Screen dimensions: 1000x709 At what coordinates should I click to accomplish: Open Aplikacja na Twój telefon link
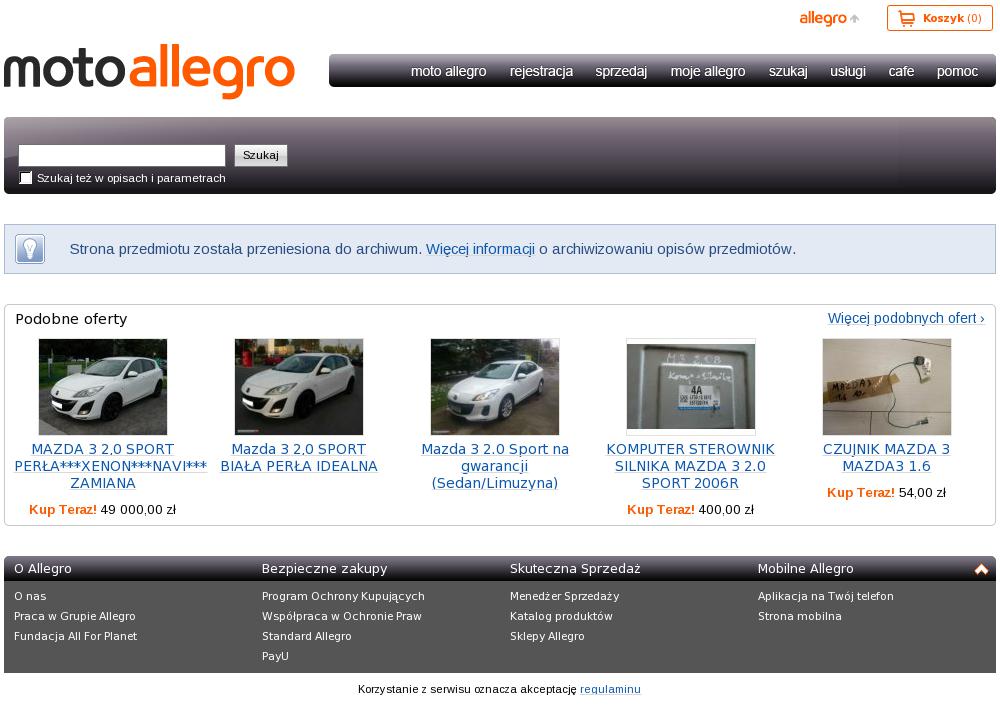coord(826,597)
